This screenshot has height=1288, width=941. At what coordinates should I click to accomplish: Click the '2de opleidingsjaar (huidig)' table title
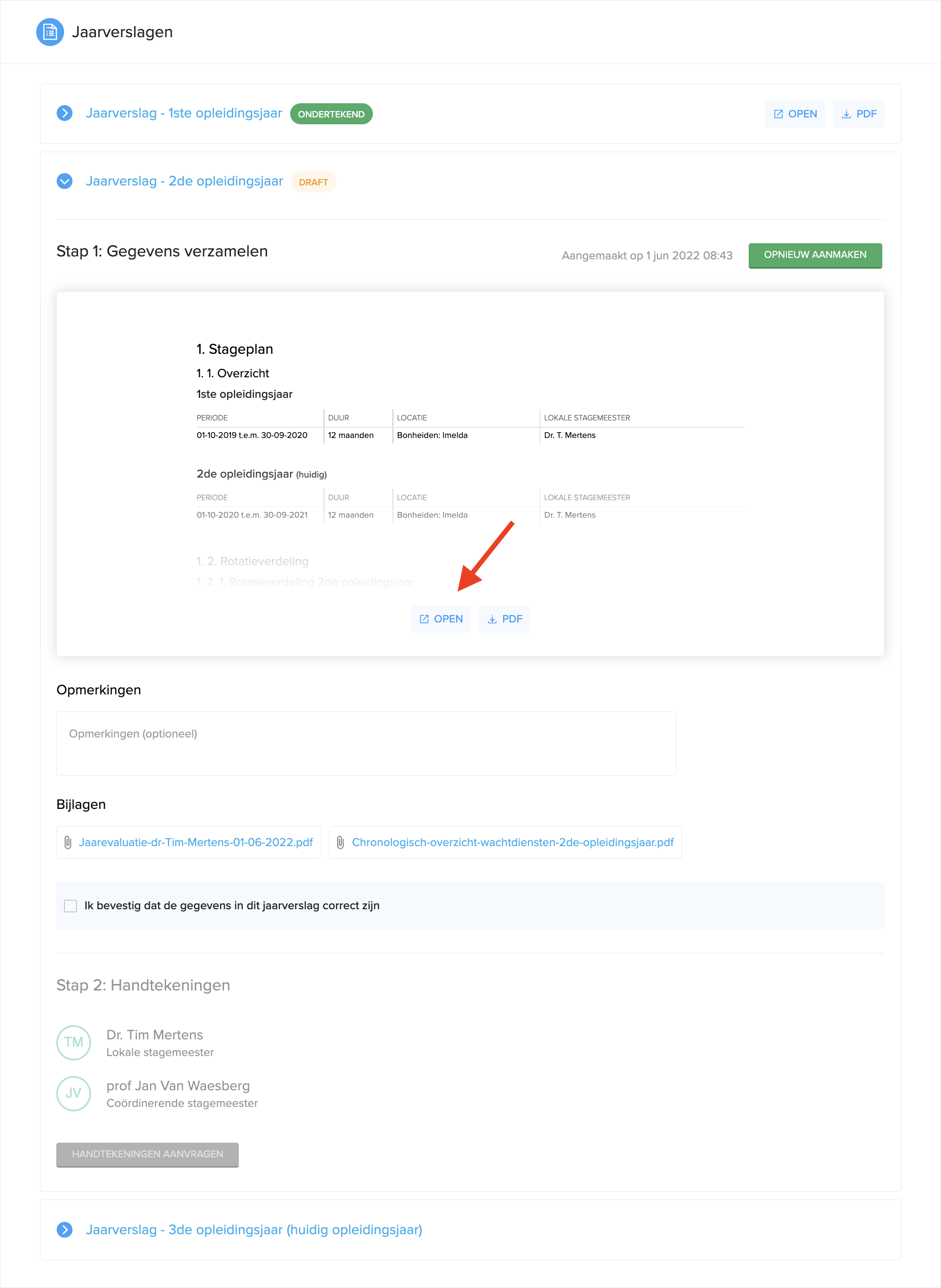[x=261, y=474]
